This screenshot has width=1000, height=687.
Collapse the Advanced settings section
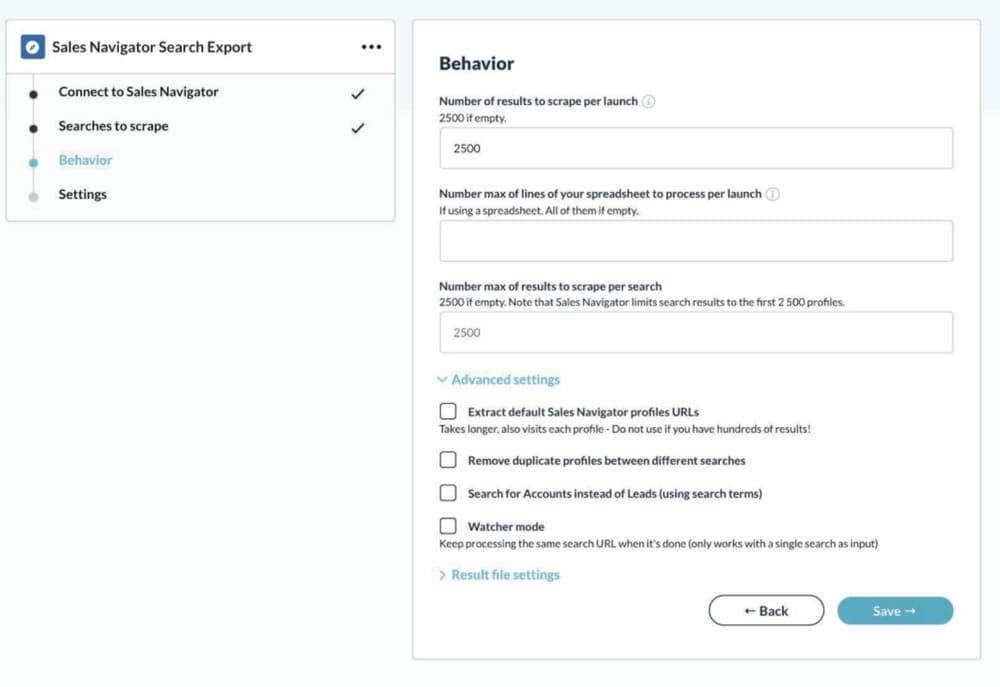coord(498,380)
